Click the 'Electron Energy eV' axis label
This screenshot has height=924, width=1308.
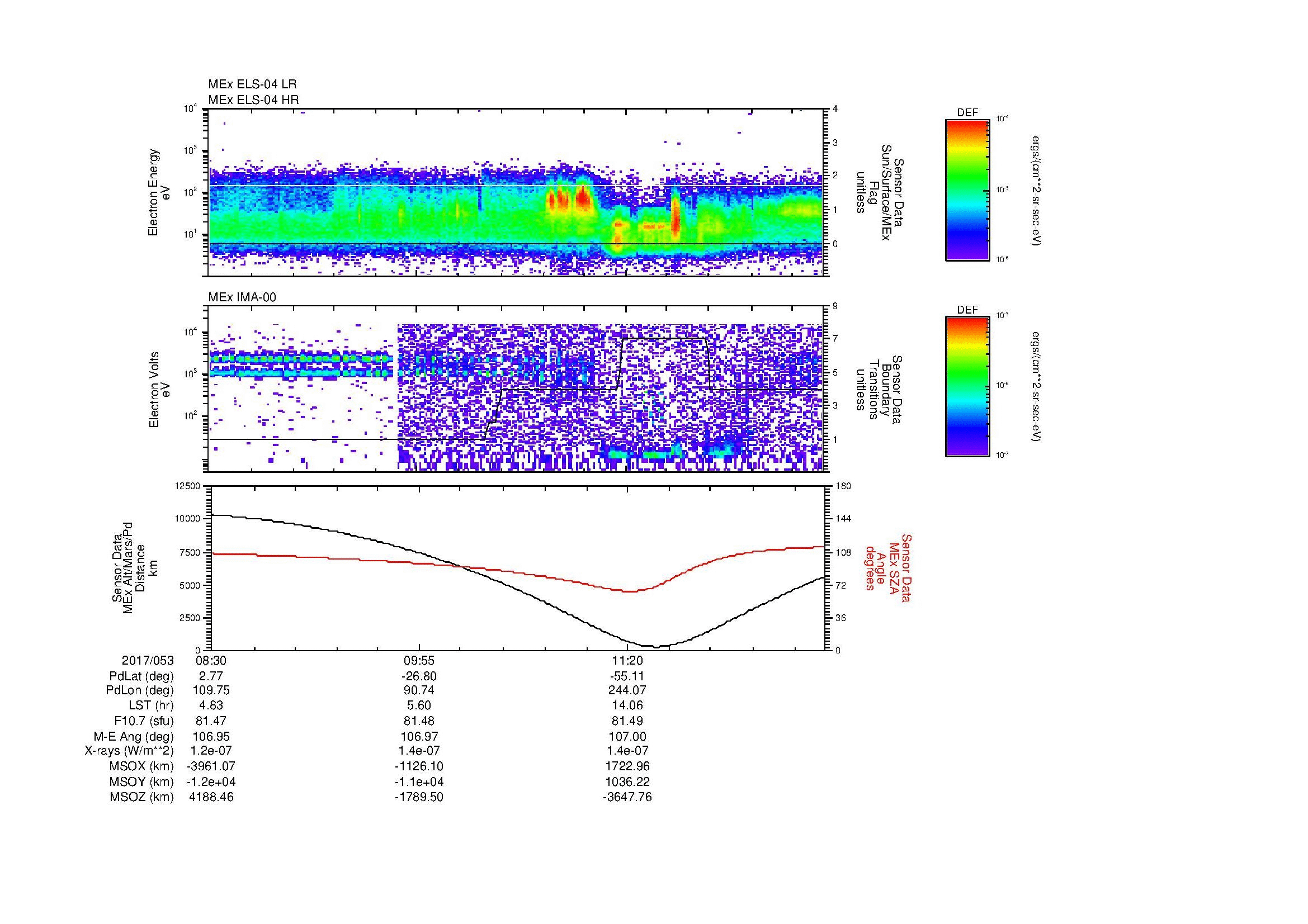[159, 192]
